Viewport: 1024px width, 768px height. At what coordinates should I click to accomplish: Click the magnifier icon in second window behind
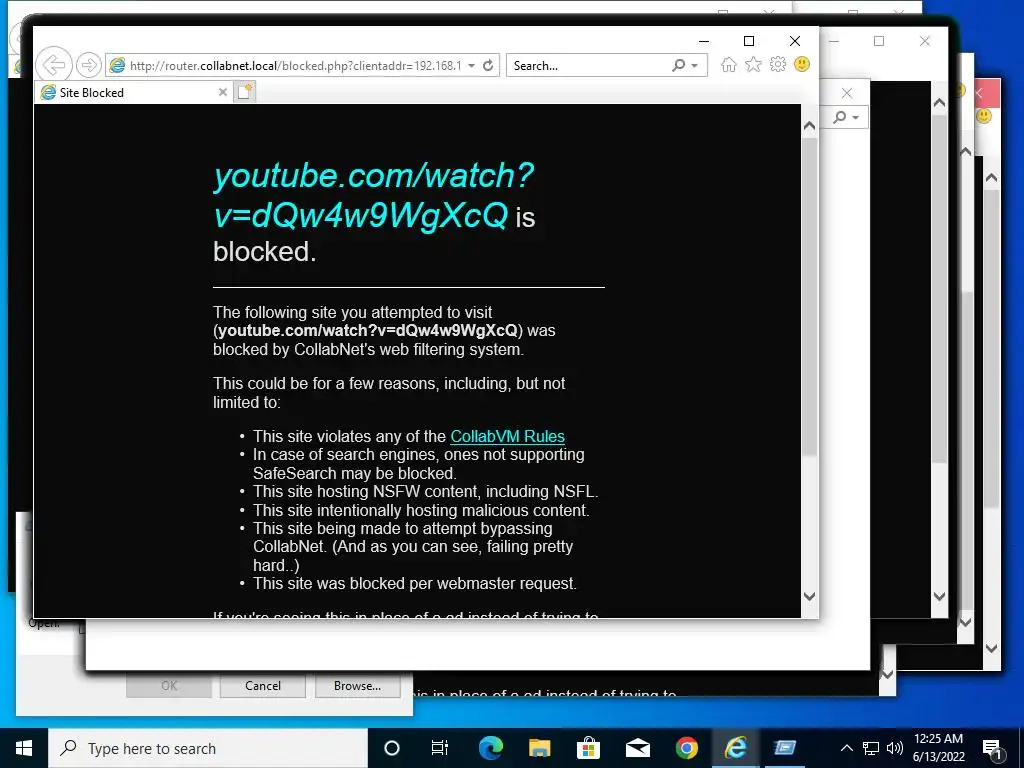point(840,117)
